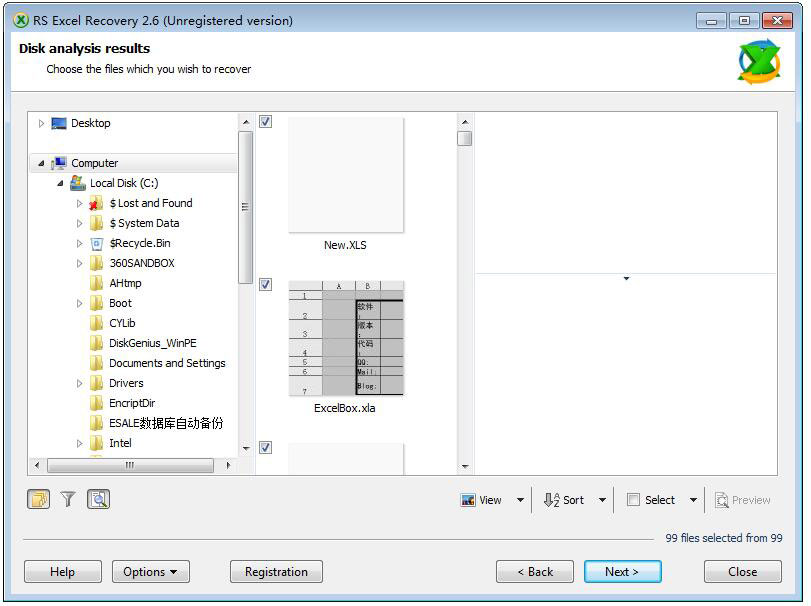Open the View dropdown arrow
The height and width of the screenshot is (606, 811).
(x=520, y=500)
